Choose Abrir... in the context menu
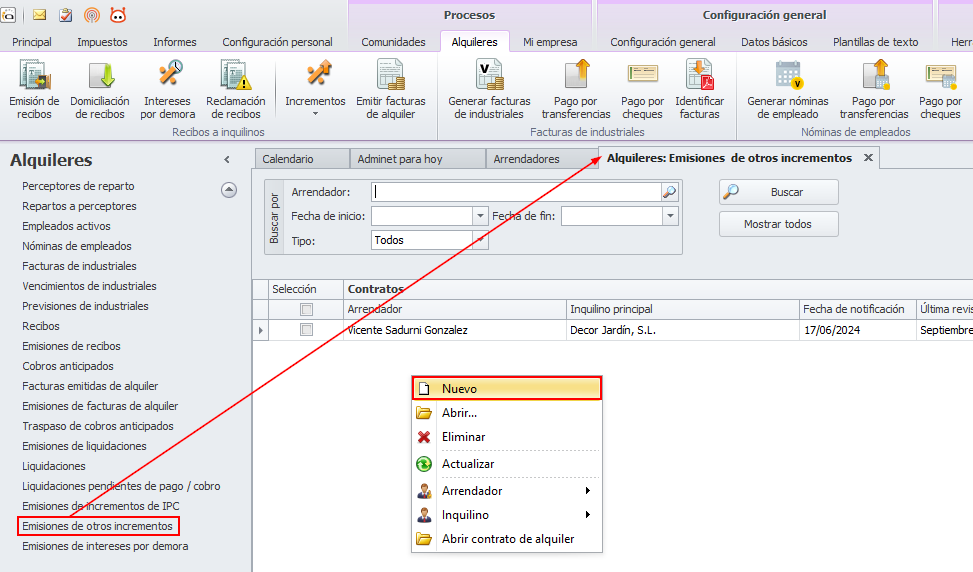Screen dimensions: 973x572 (x=507, y=413)
